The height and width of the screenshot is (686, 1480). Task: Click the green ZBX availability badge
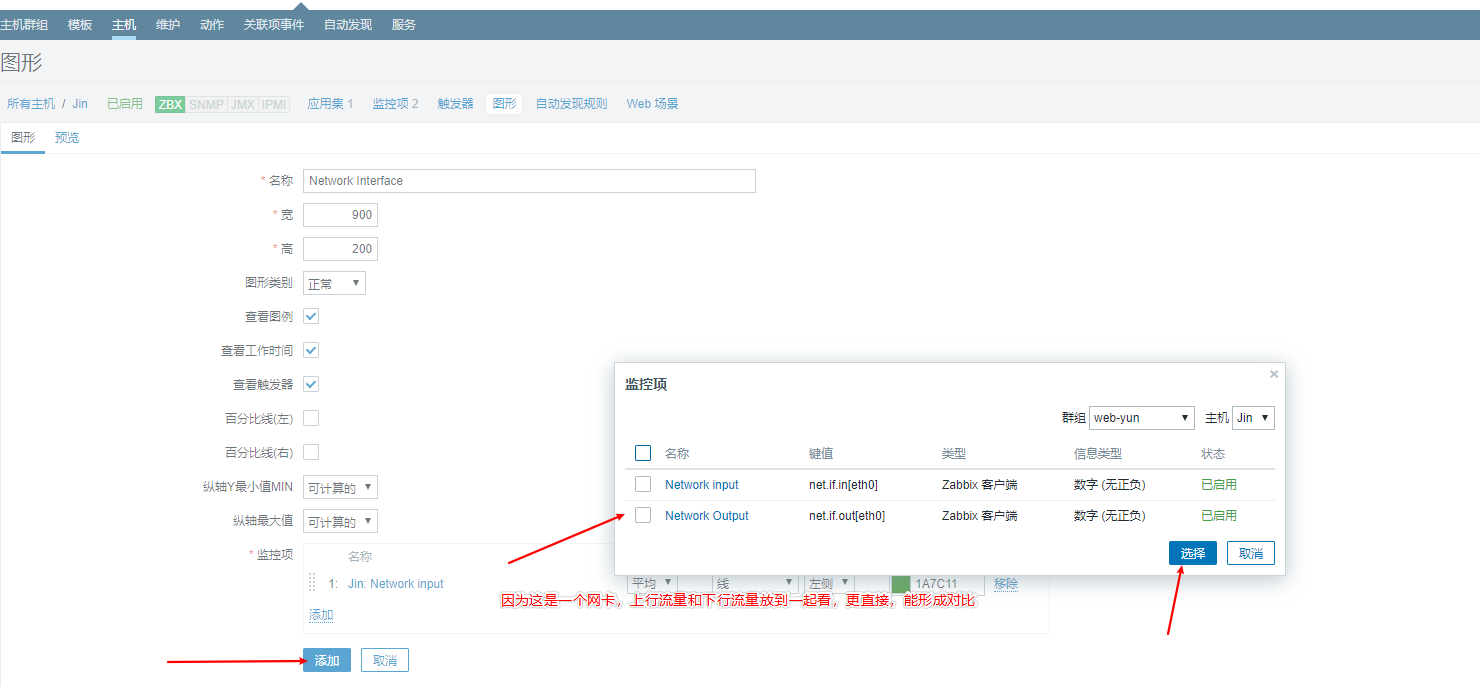coord(170,104)
